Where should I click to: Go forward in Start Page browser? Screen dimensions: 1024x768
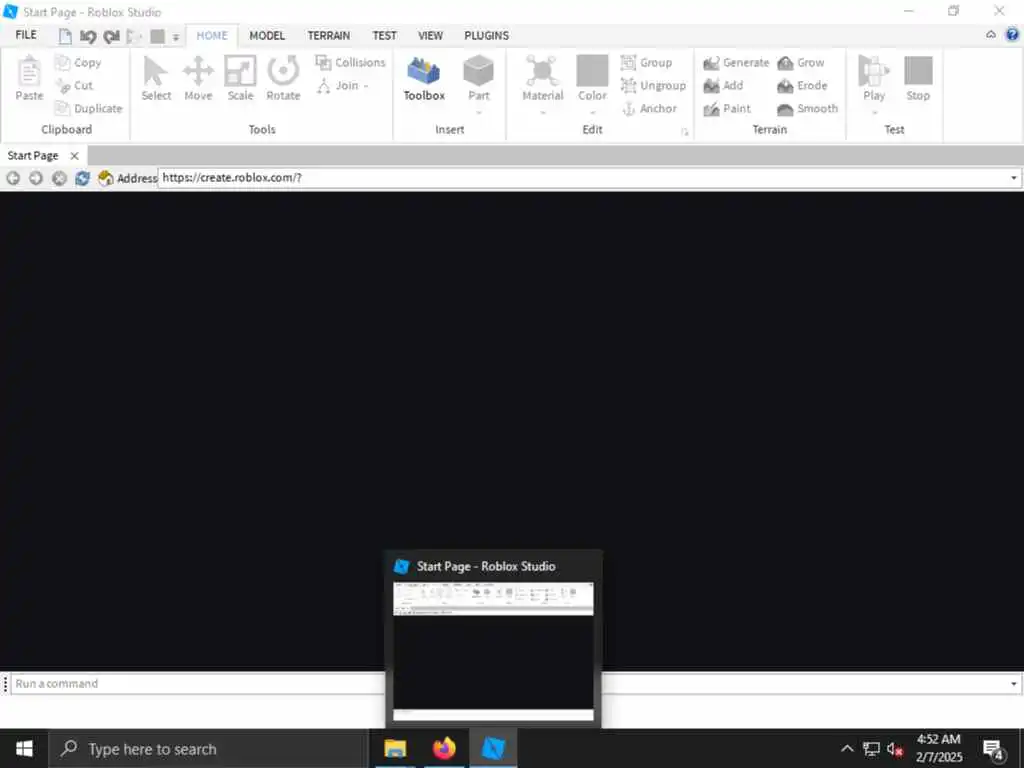point(36,178)
